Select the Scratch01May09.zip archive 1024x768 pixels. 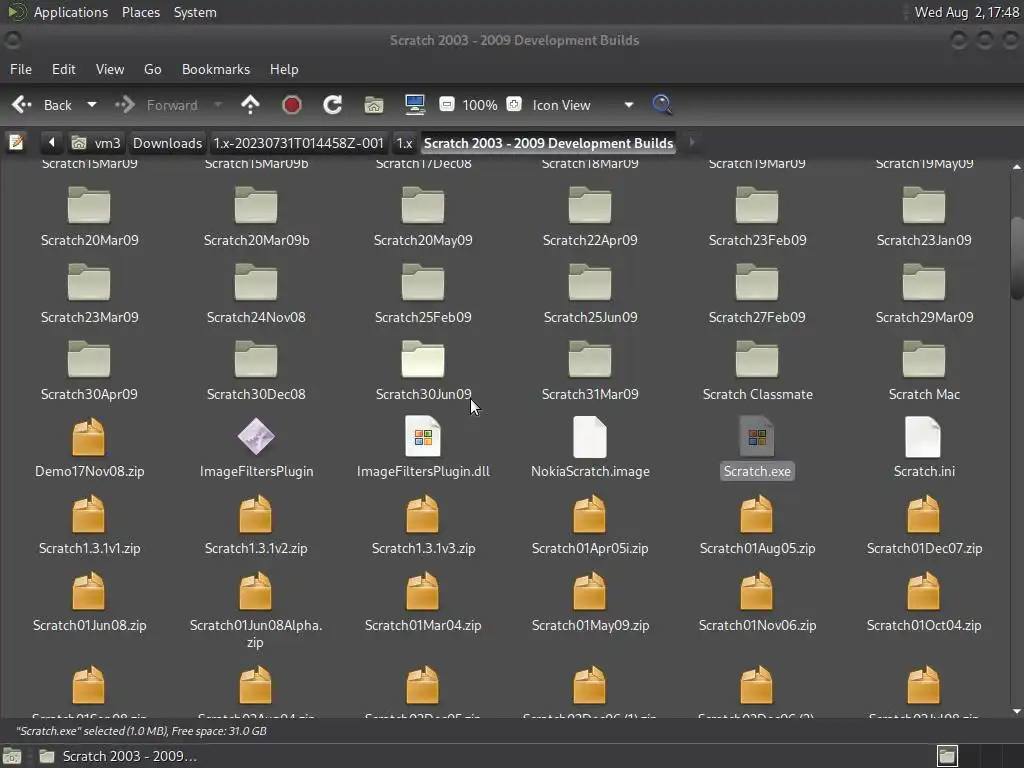[590, 601]
